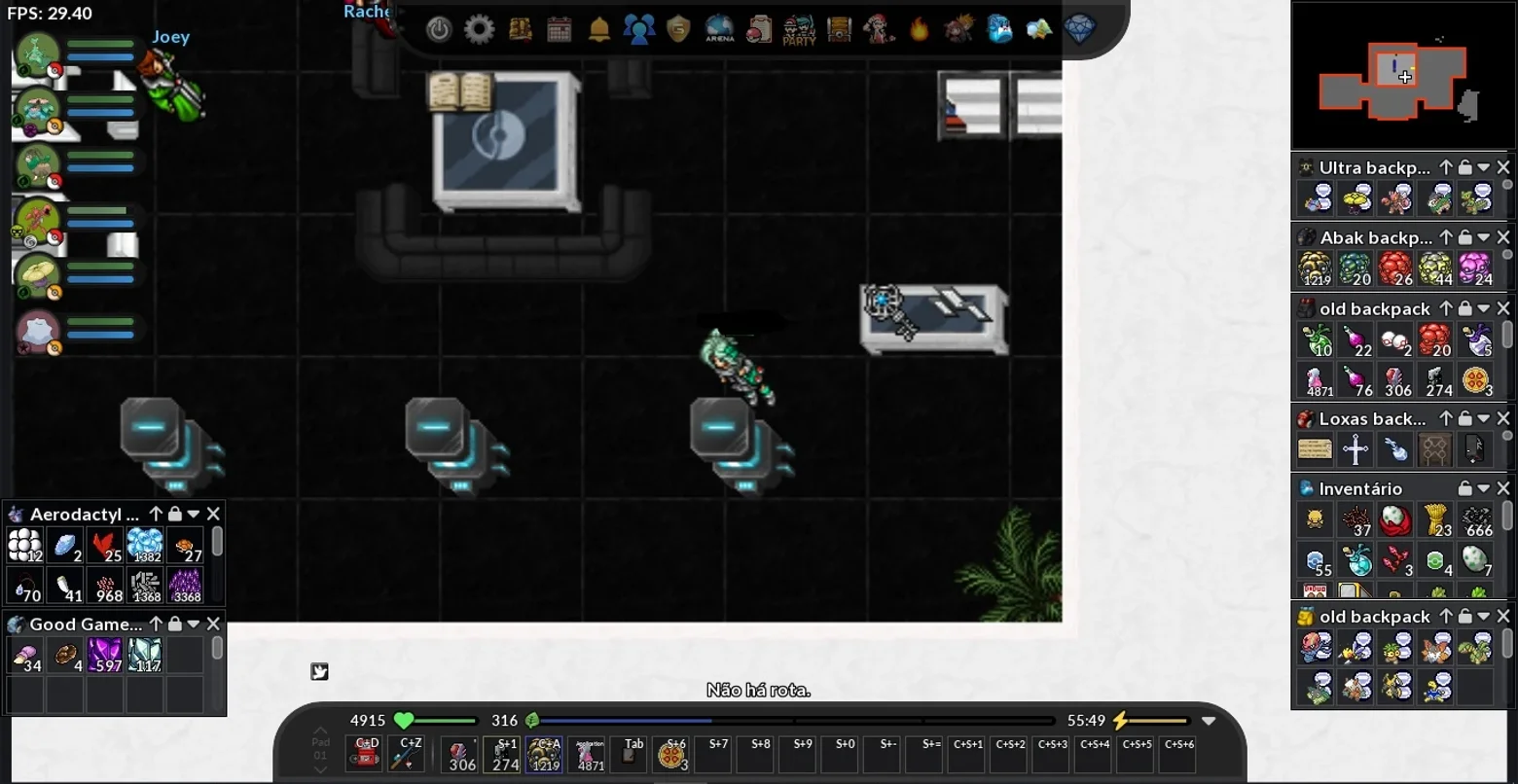The image size is (1518, 784).
Task: Use C+D hotkey red item slot
Action: [366, 754]
